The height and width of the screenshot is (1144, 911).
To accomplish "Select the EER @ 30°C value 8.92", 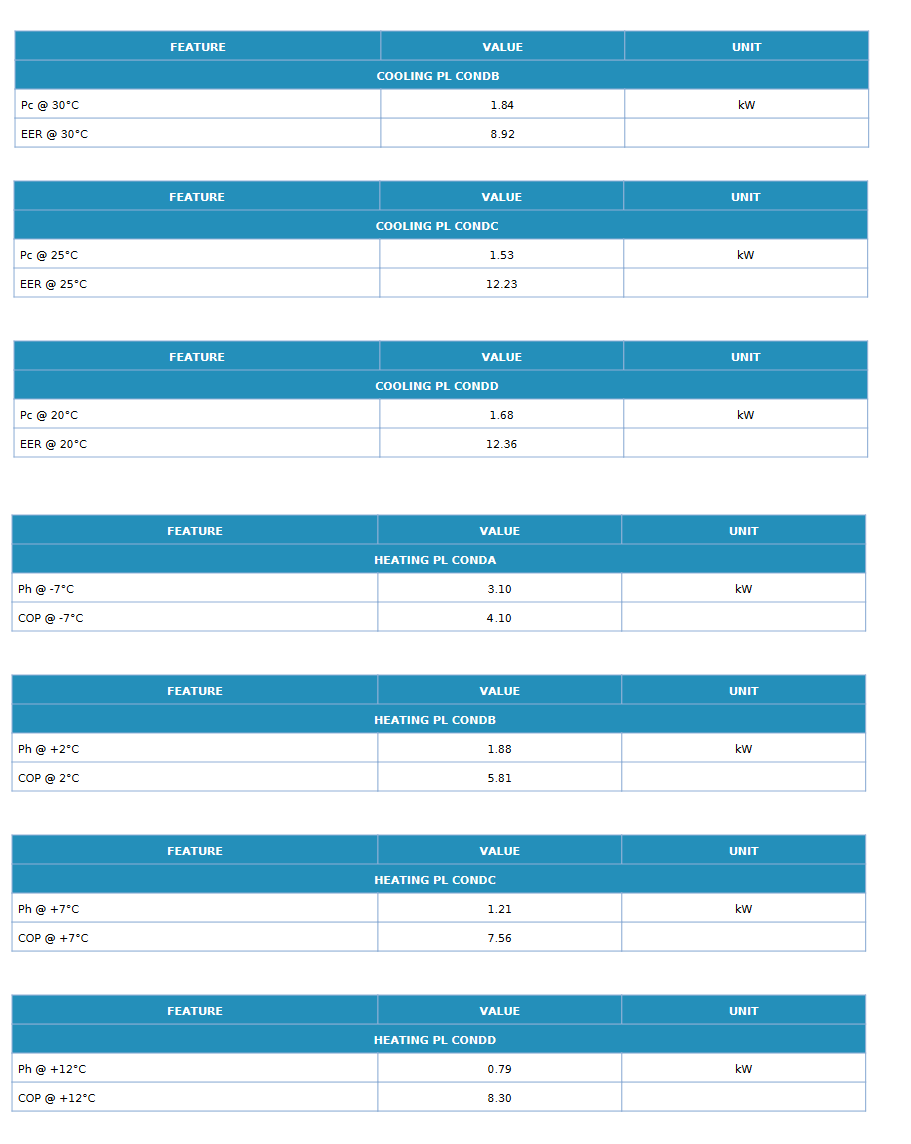I will pos(502,134).
